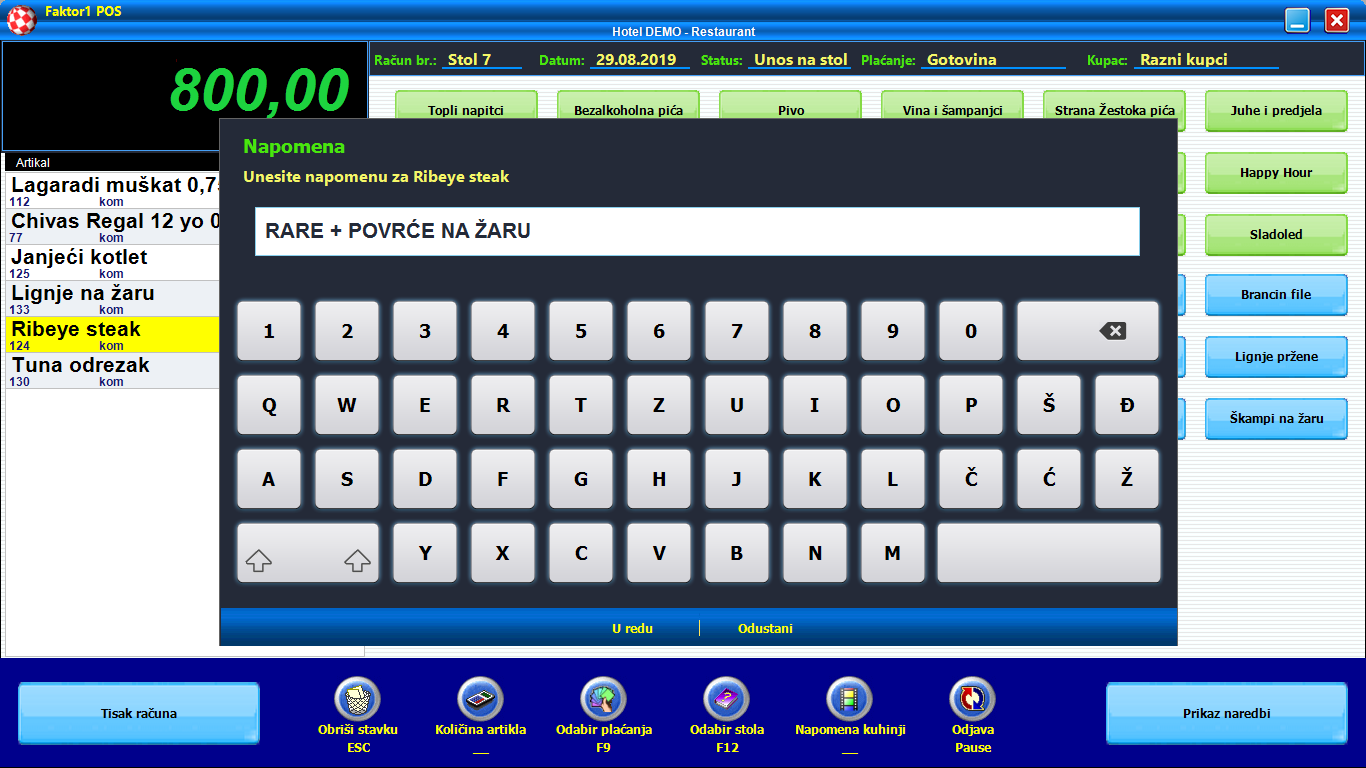Type the Ž key

point(1127,479)
